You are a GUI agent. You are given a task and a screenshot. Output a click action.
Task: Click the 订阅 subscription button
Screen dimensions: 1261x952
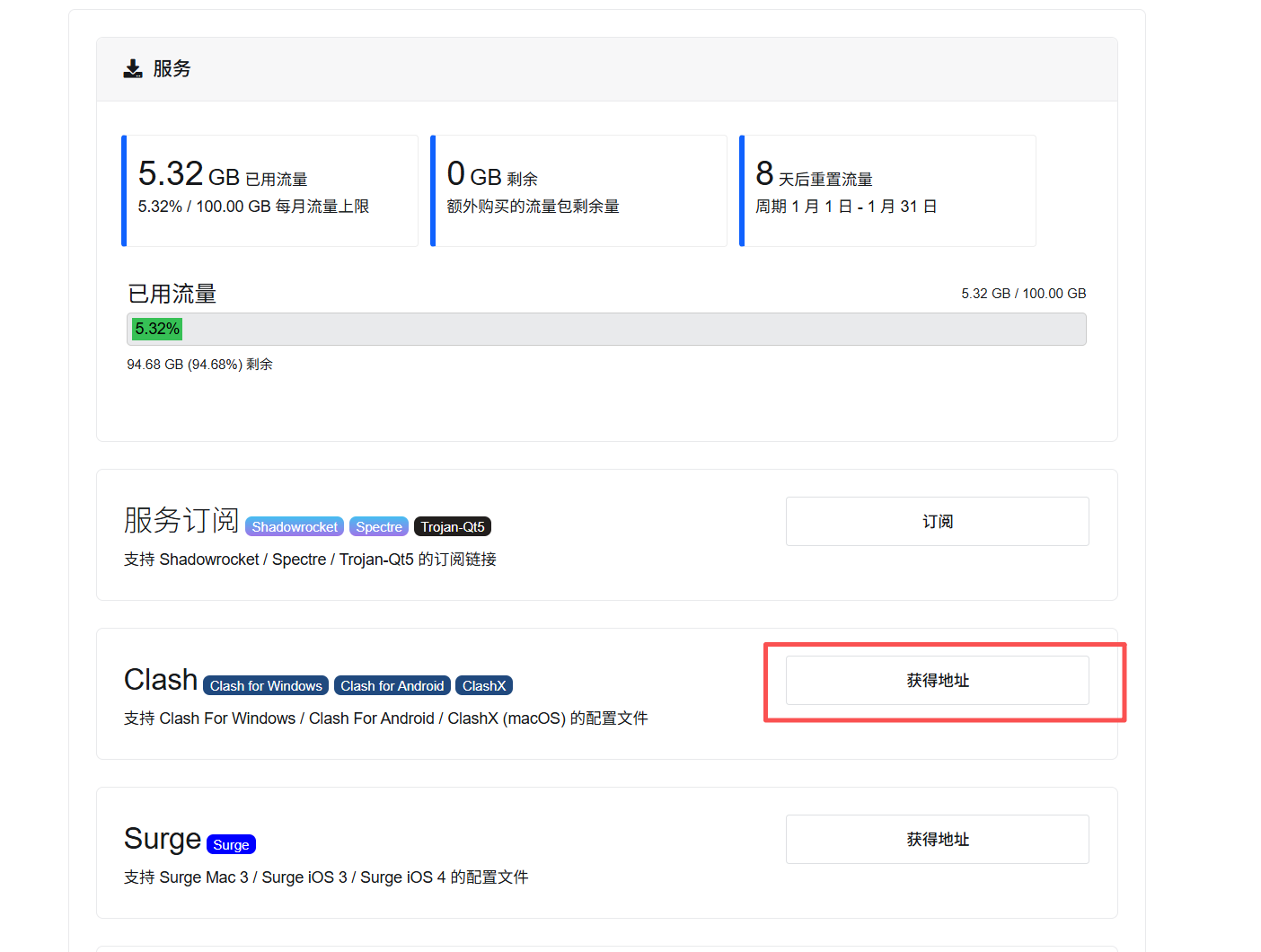(x=937, y=521)
